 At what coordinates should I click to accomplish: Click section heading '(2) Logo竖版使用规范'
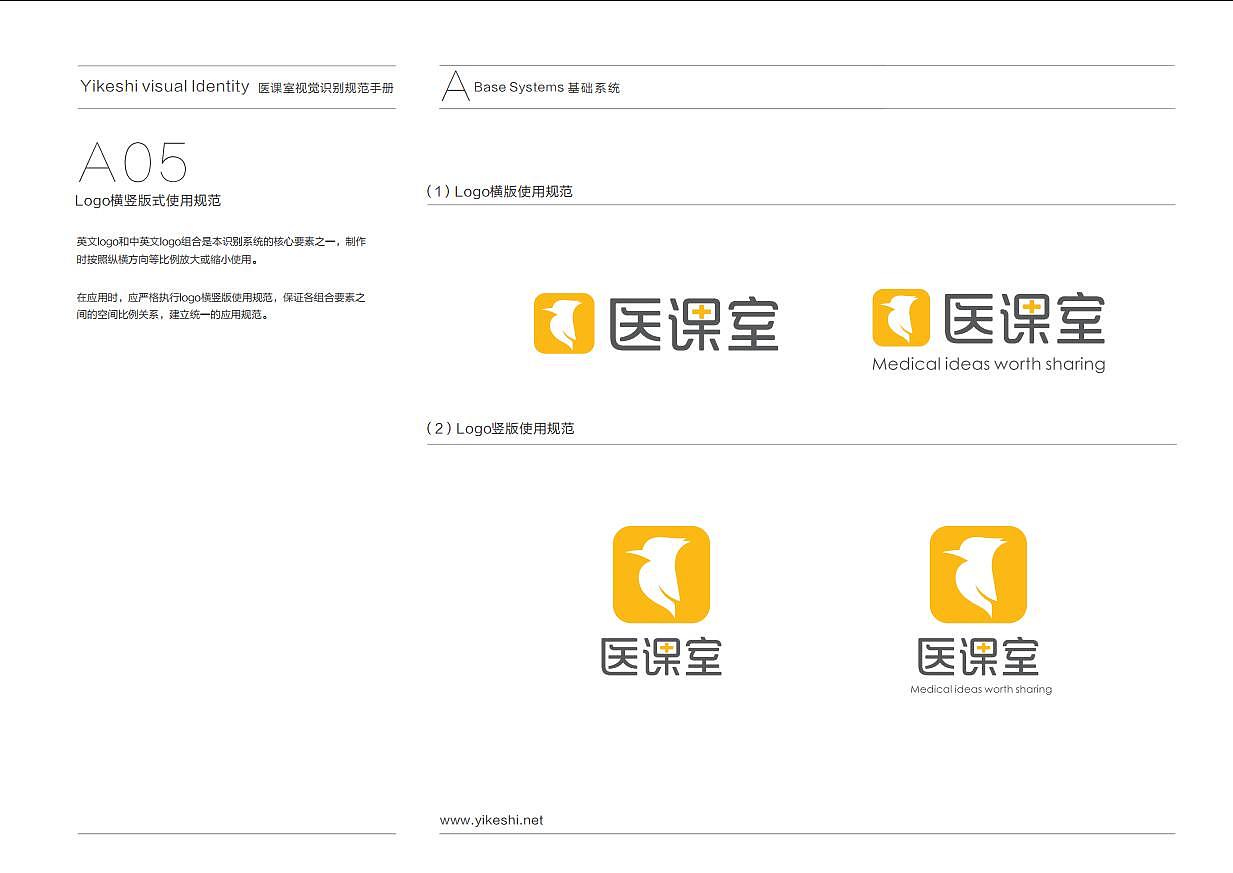pyautogui.click(x=500, y=428)
